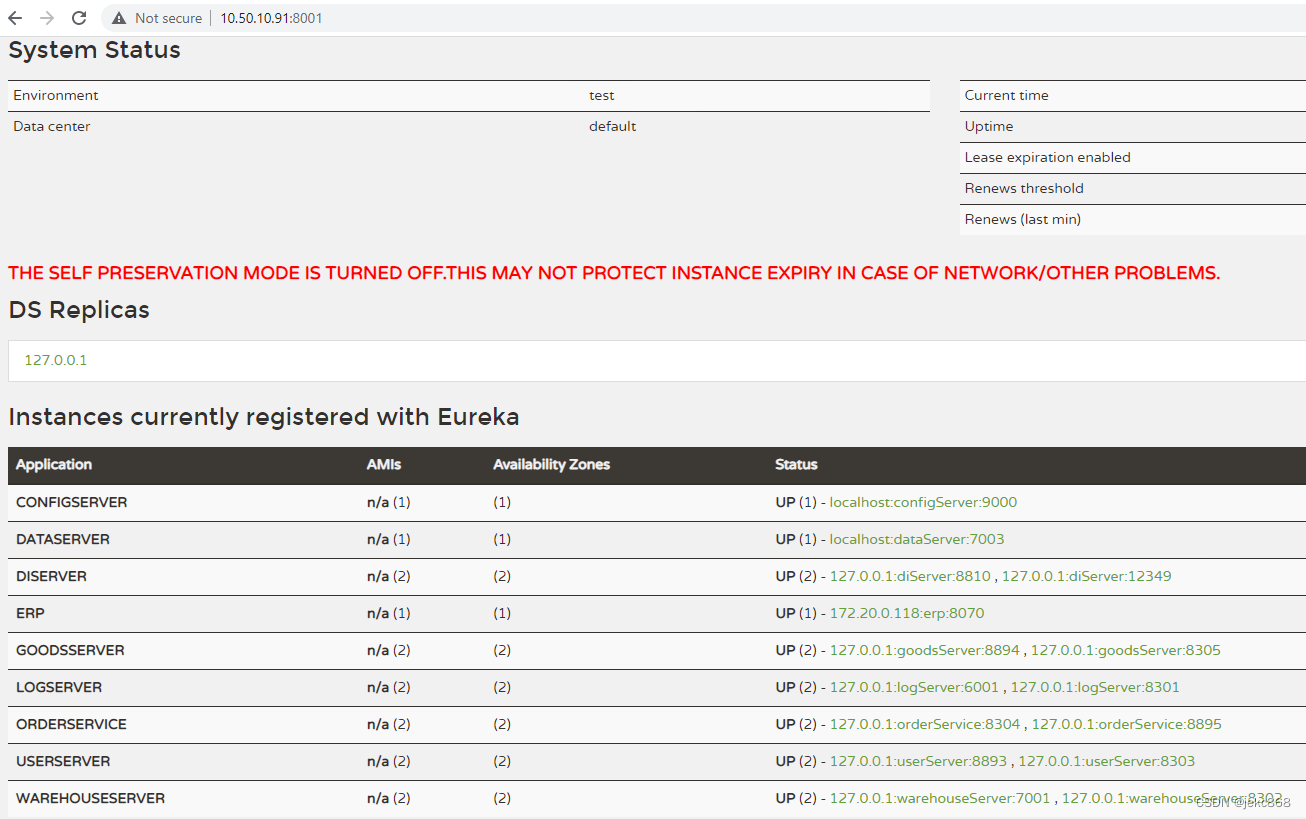
Task: Click the red self preservation mode warning
Action: pos(614,273)
